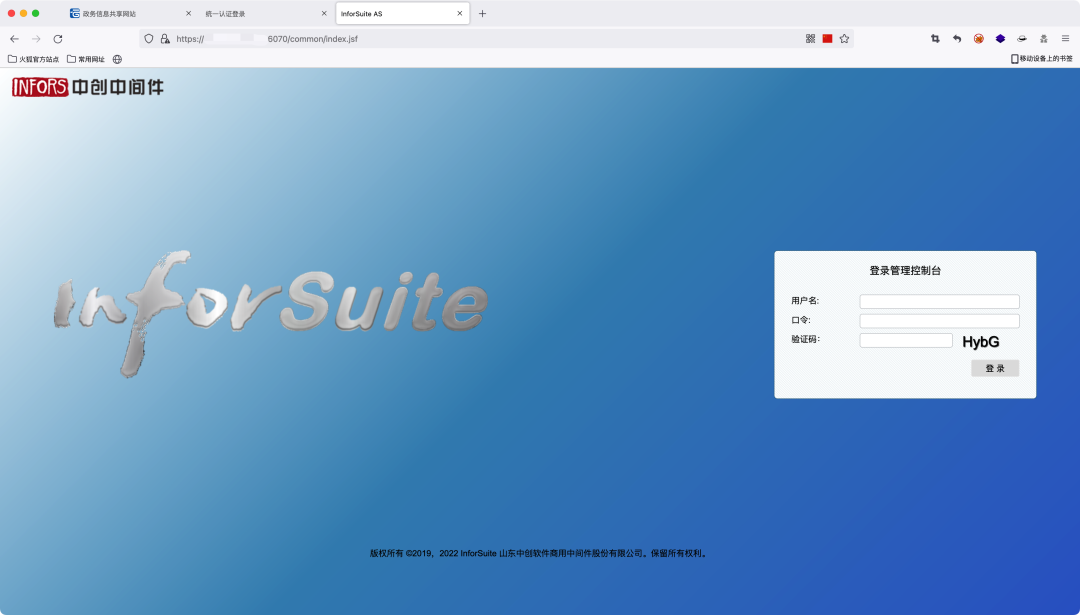Click the INFORS 中创中间件 logo

pos(87,87)
